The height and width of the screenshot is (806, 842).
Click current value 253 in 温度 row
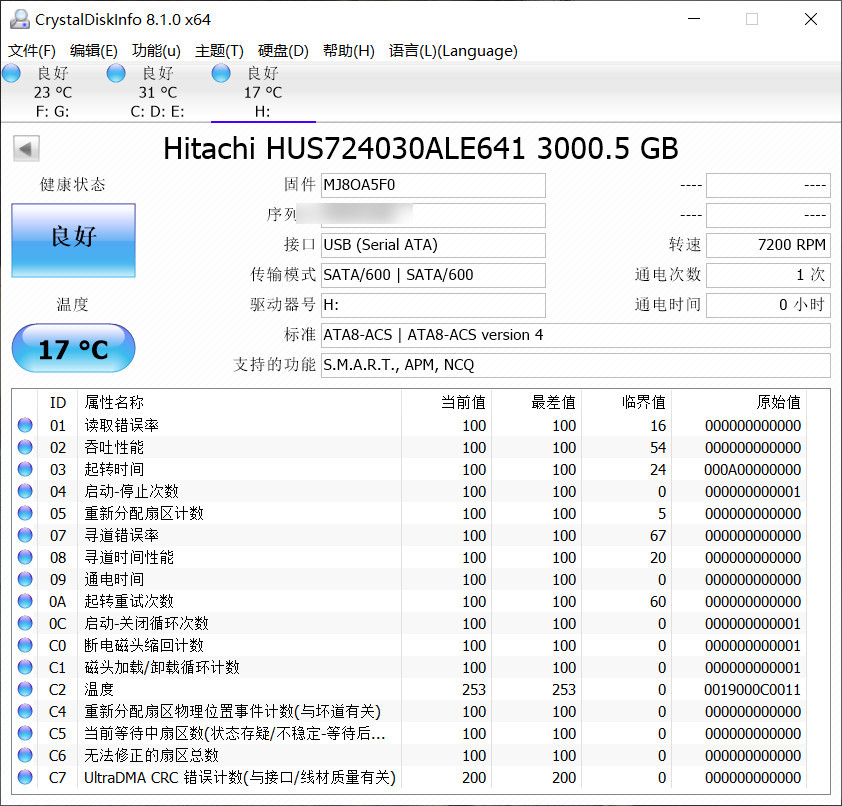(474, 689)
